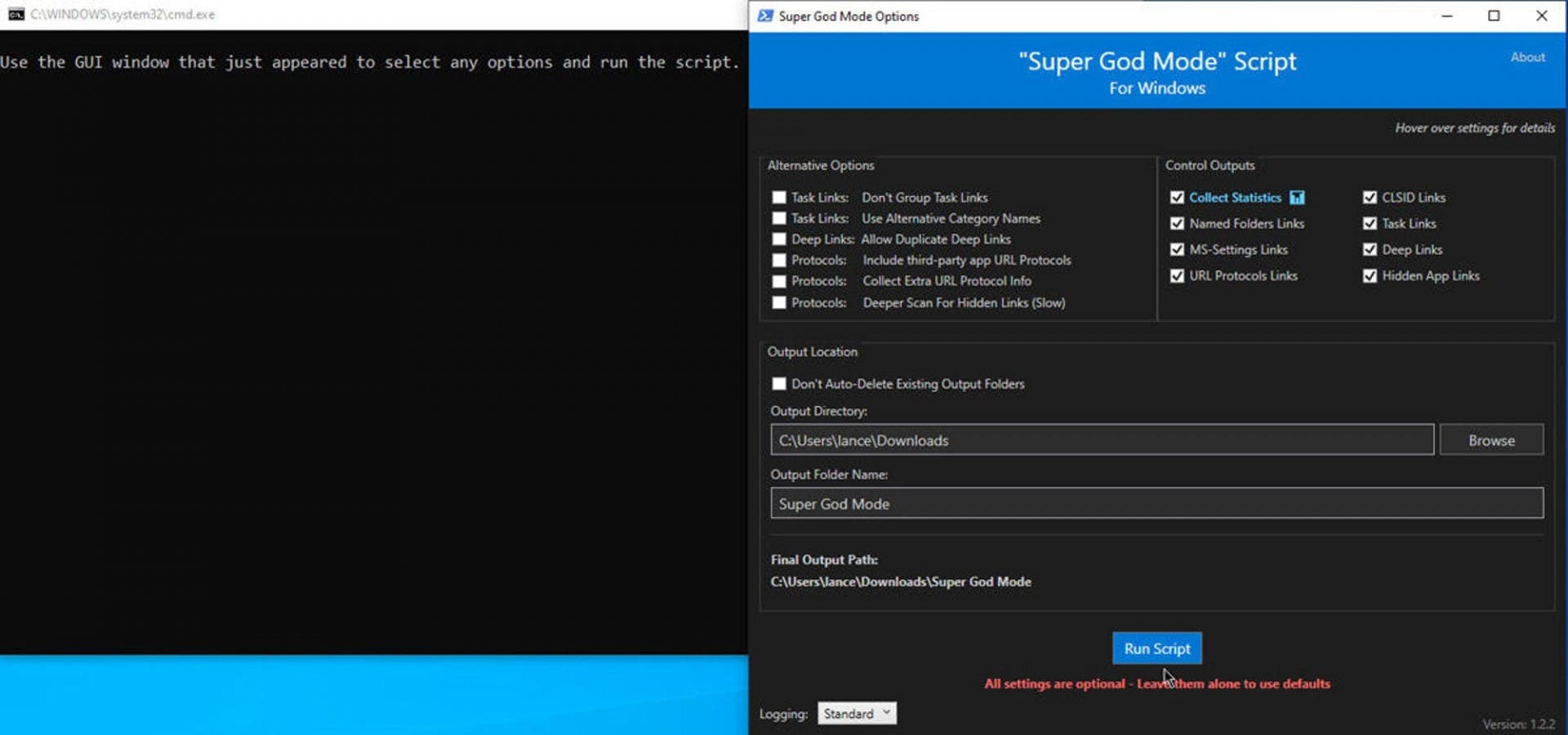The height and width of the screenshot is (735, 1568).
Task: Click 'Hover over settings for details' text
Action: [x=1475, y=128]
